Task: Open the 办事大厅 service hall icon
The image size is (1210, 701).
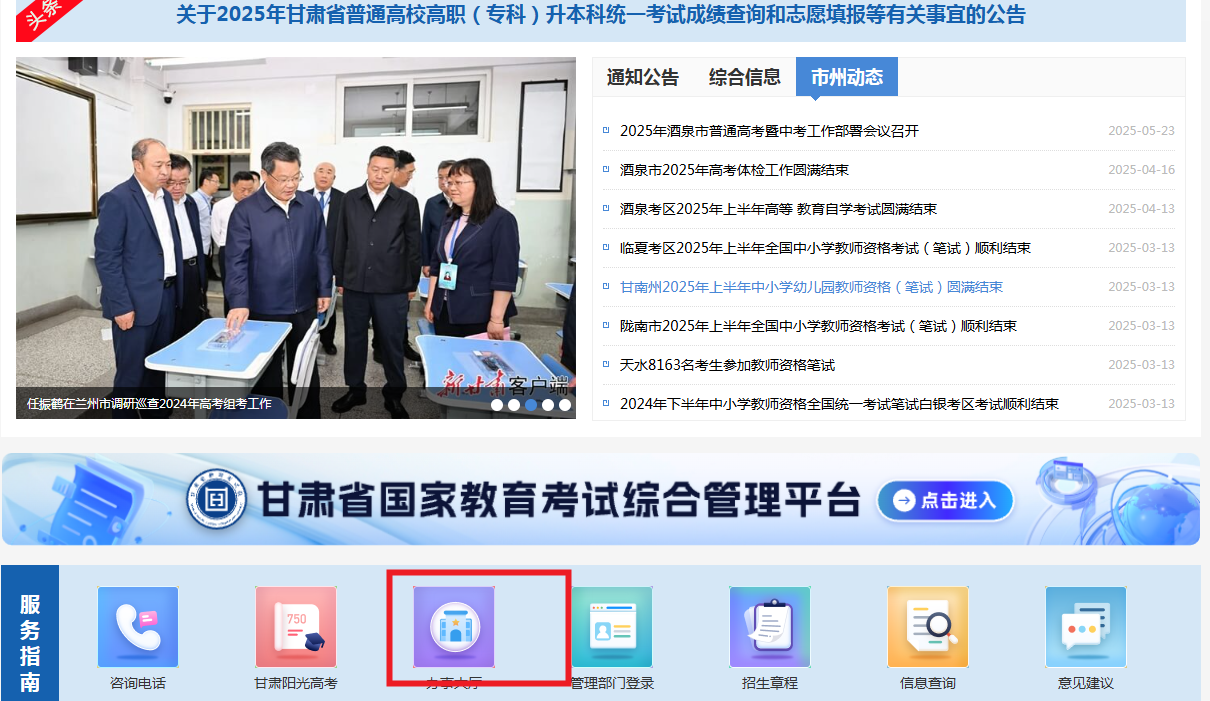Action: (x=454, y=627)
